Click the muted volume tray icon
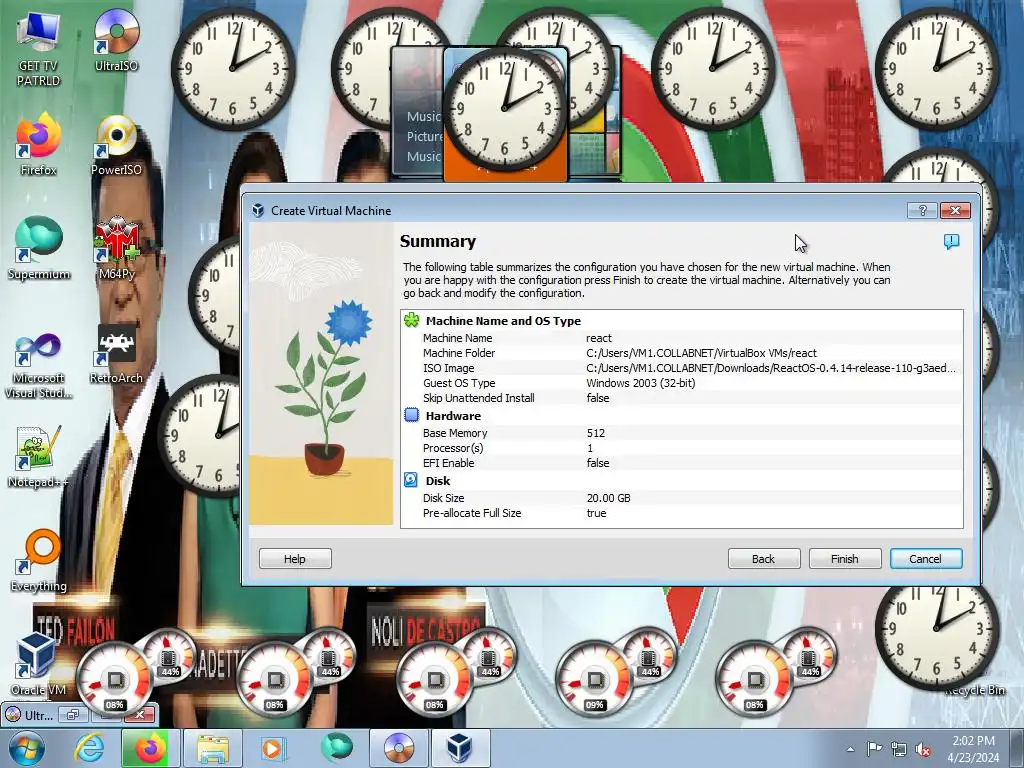The height and width of the screenshot is (768, 1024). (923, 749)
